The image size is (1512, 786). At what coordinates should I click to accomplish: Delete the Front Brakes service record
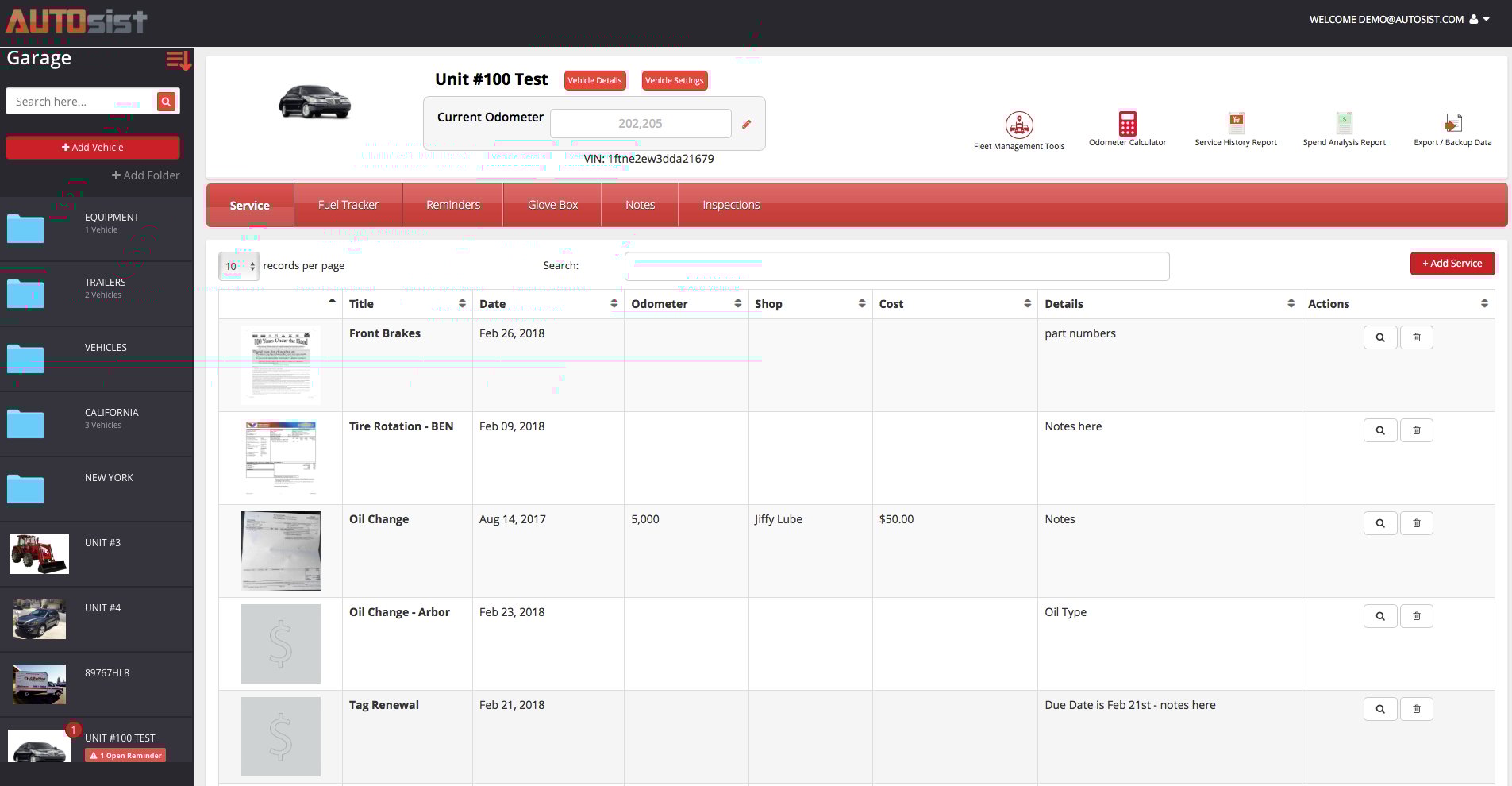point(1416,337)
